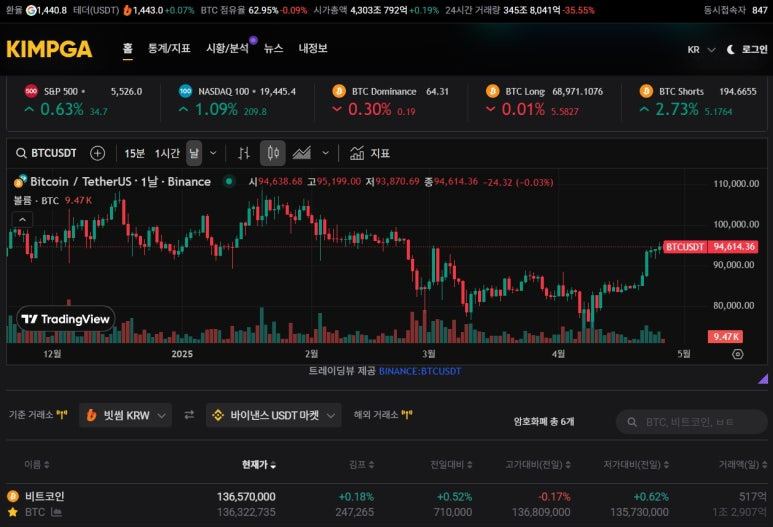Add symbol with the plus circle icon

[x=98, y=153]
